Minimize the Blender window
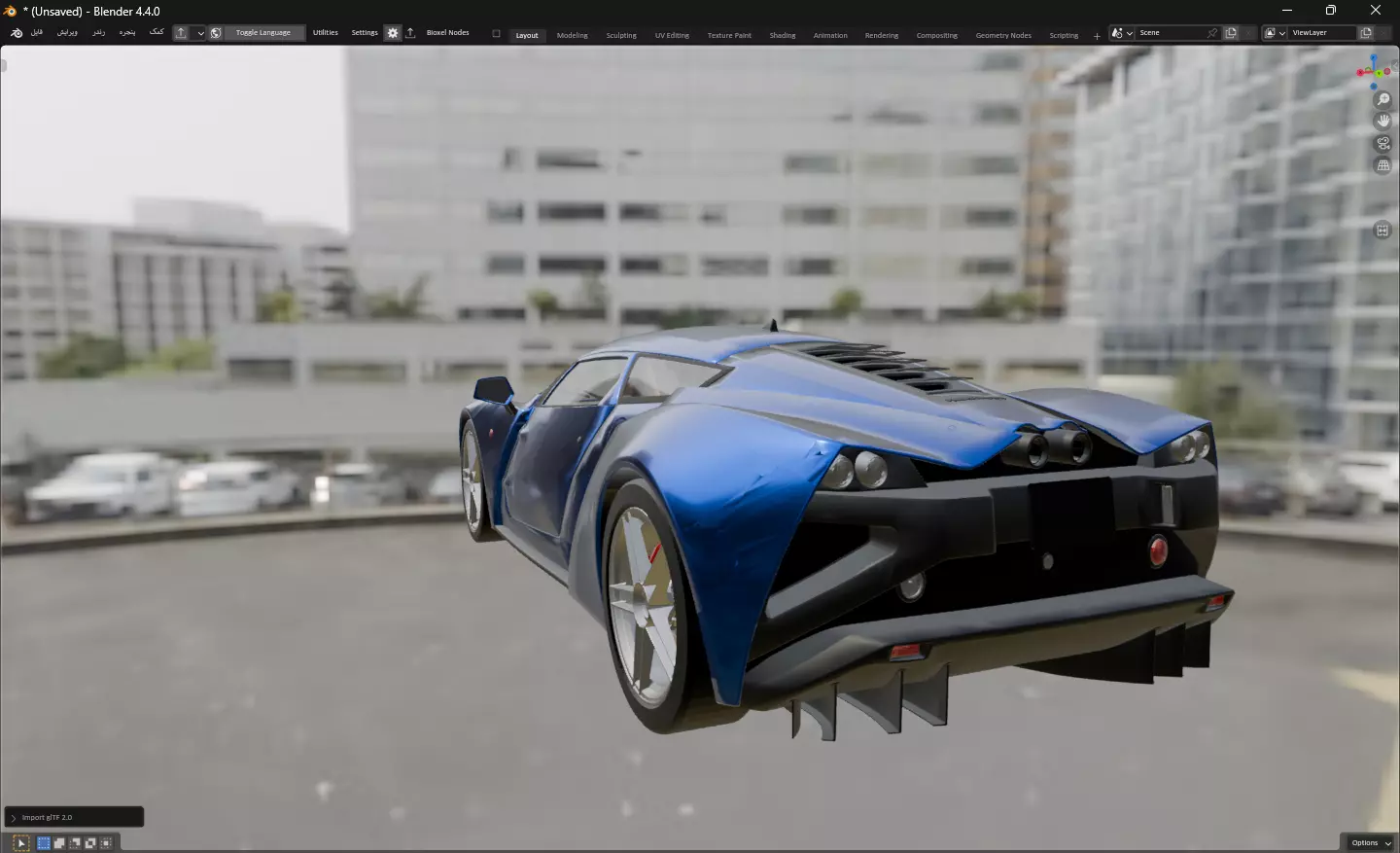 pos(1287,11)
